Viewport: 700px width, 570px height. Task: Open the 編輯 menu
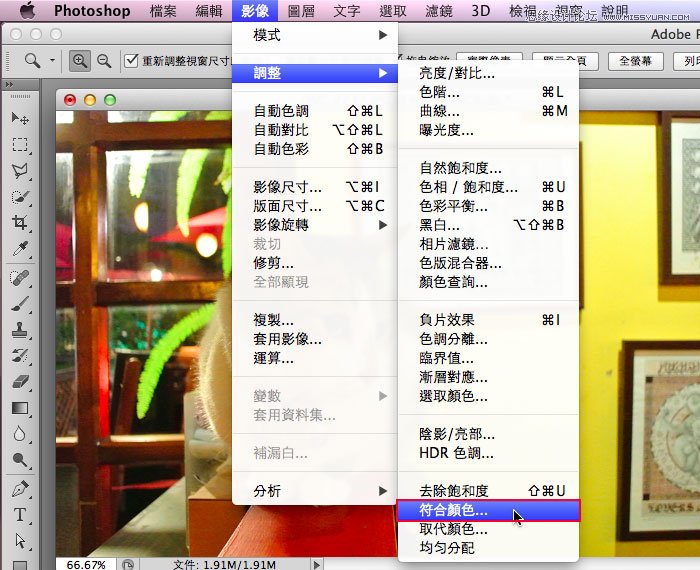coord(209,11)
